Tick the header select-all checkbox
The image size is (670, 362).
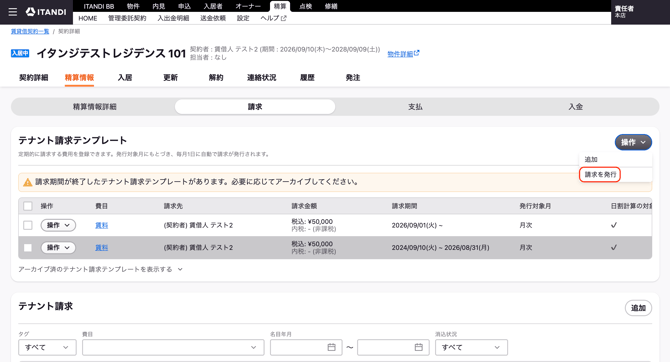point(28,206)
